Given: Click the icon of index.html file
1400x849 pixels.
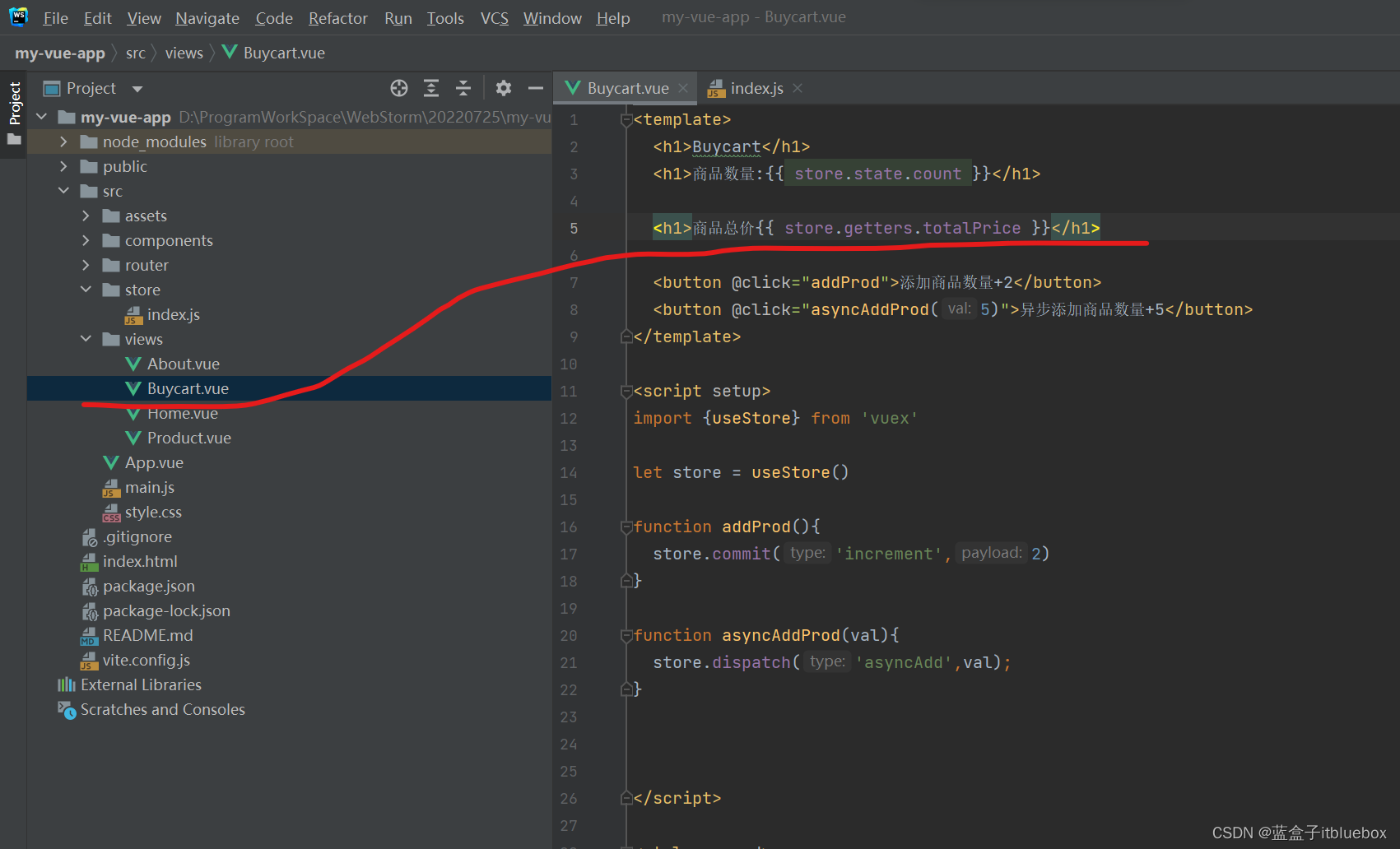Looking at the screenshot, I should pos(89,562).
